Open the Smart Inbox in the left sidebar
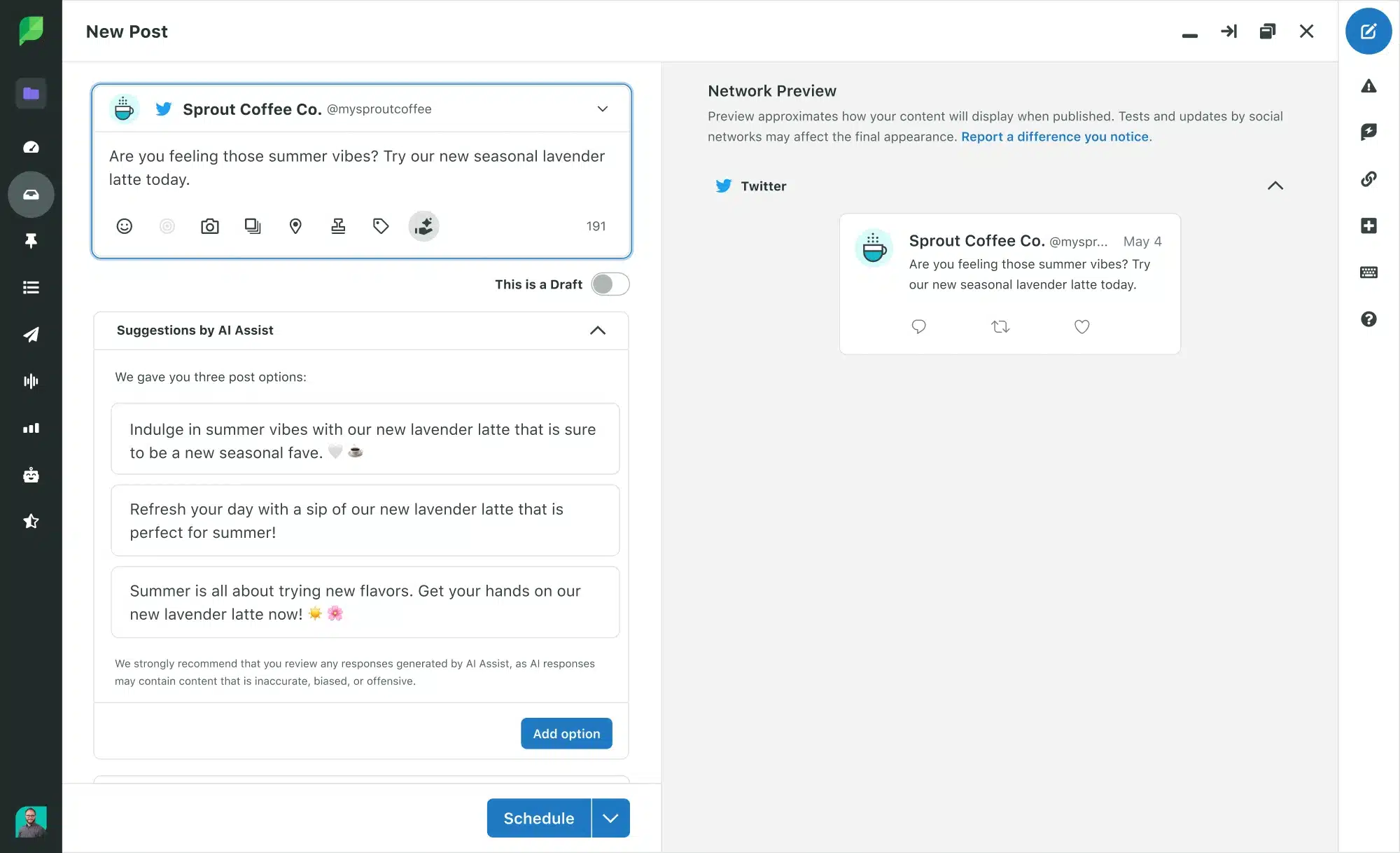The image size is (1400, 853). [31, 195]
